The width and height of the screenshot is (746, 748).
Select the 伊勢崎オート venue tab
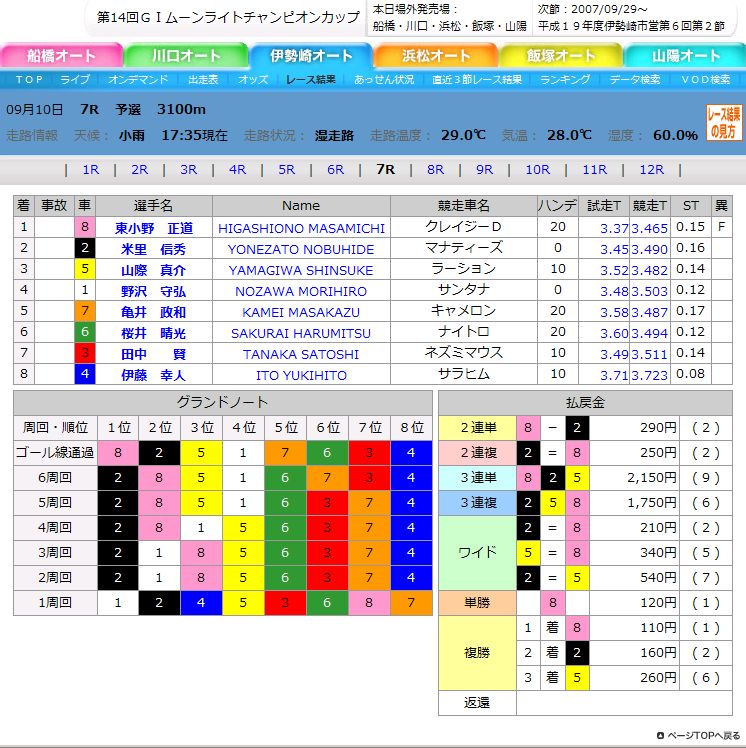pos(311,56)
